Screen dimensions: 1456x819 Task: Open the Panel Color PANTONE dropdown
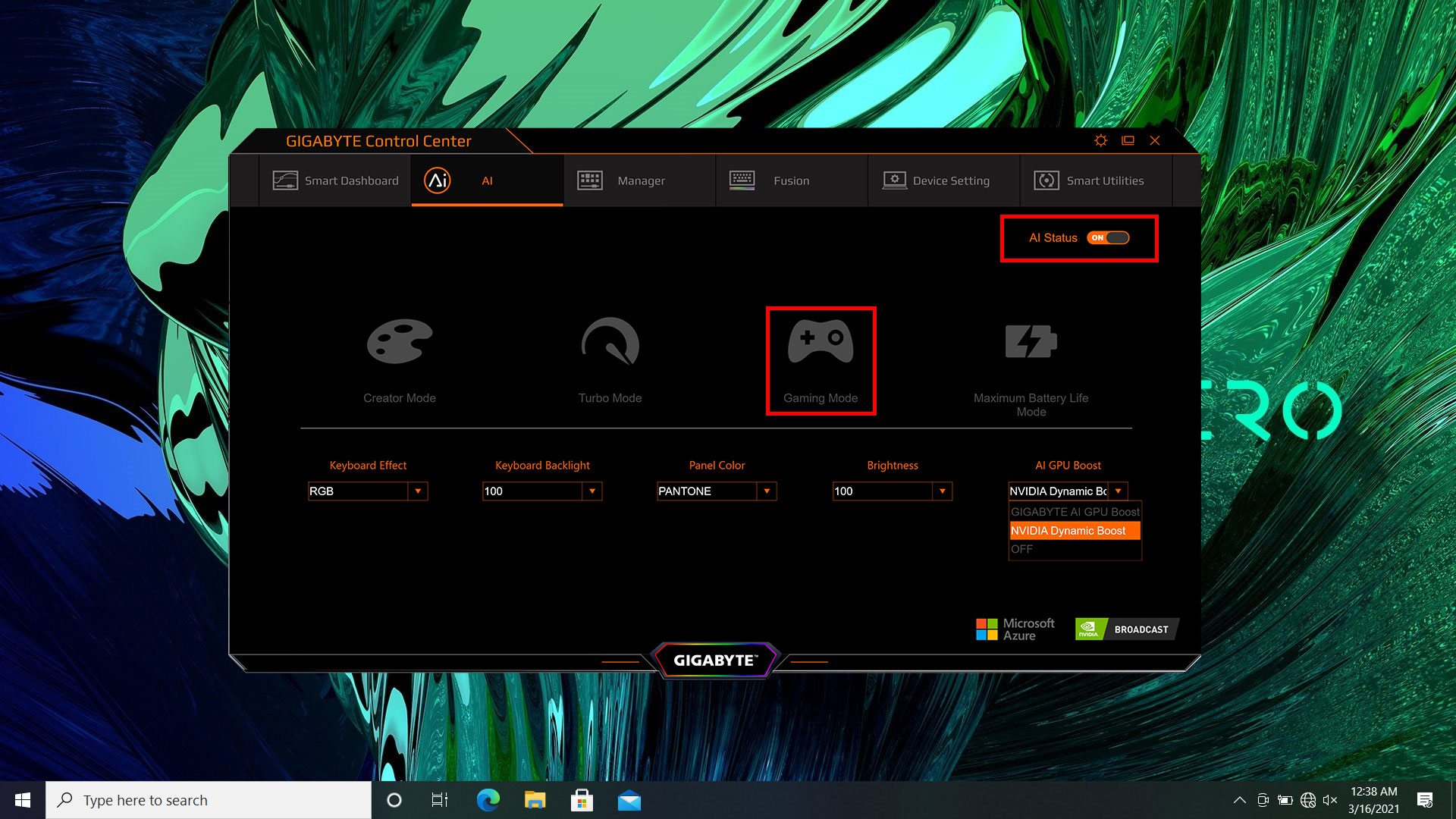[x=767, y=491]
